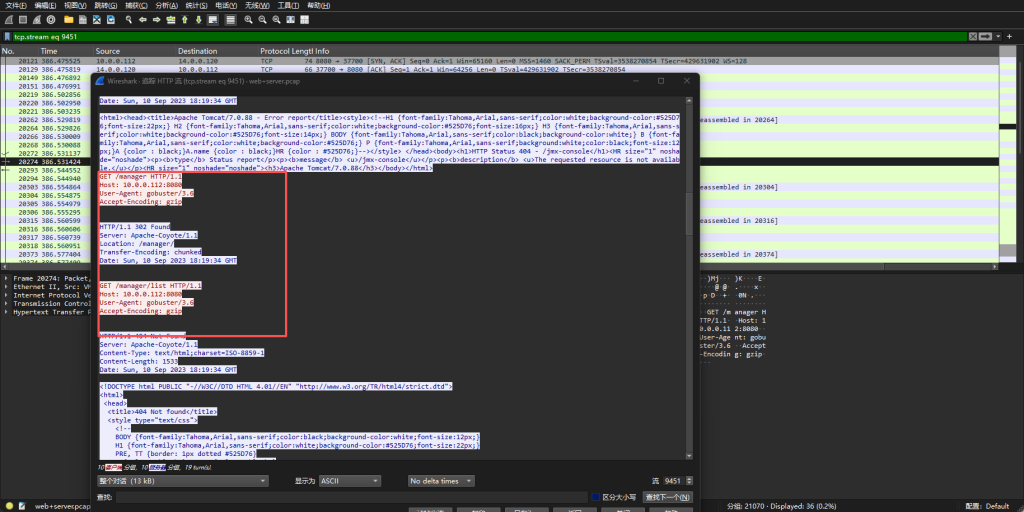Expand the Hypertext Transfer Protocol tree item
Screen dimensions: 1024x512
pos(8,312)
